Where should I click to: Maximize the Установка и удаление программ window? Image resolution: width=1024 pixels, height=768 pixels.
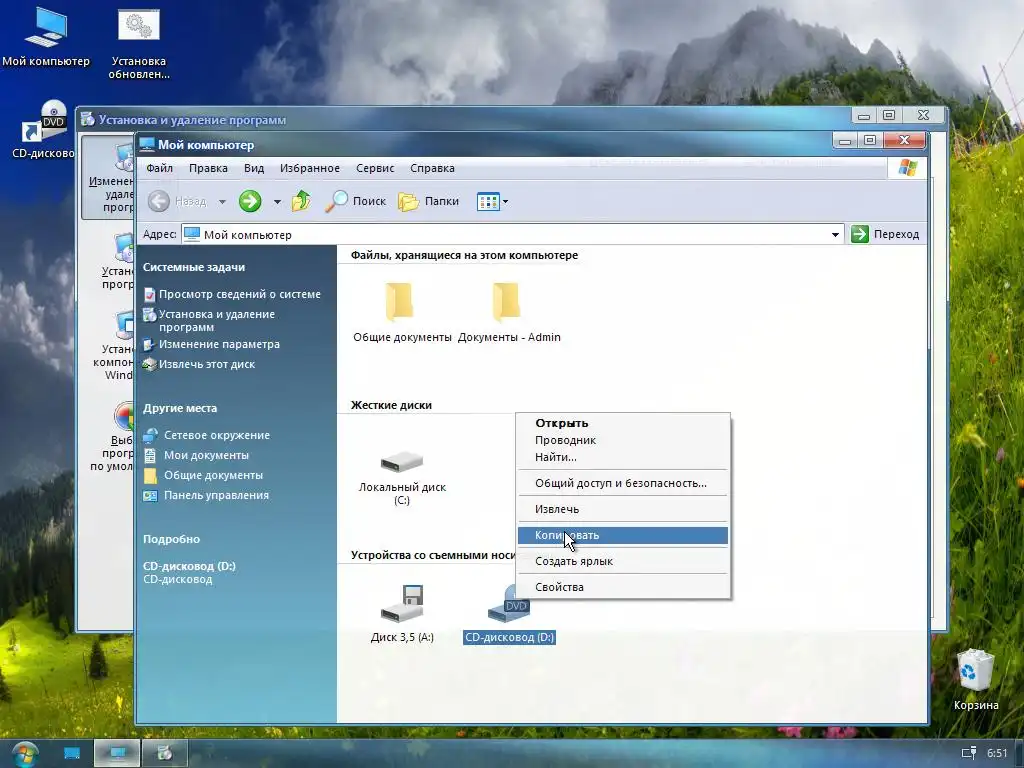point(889,116)
